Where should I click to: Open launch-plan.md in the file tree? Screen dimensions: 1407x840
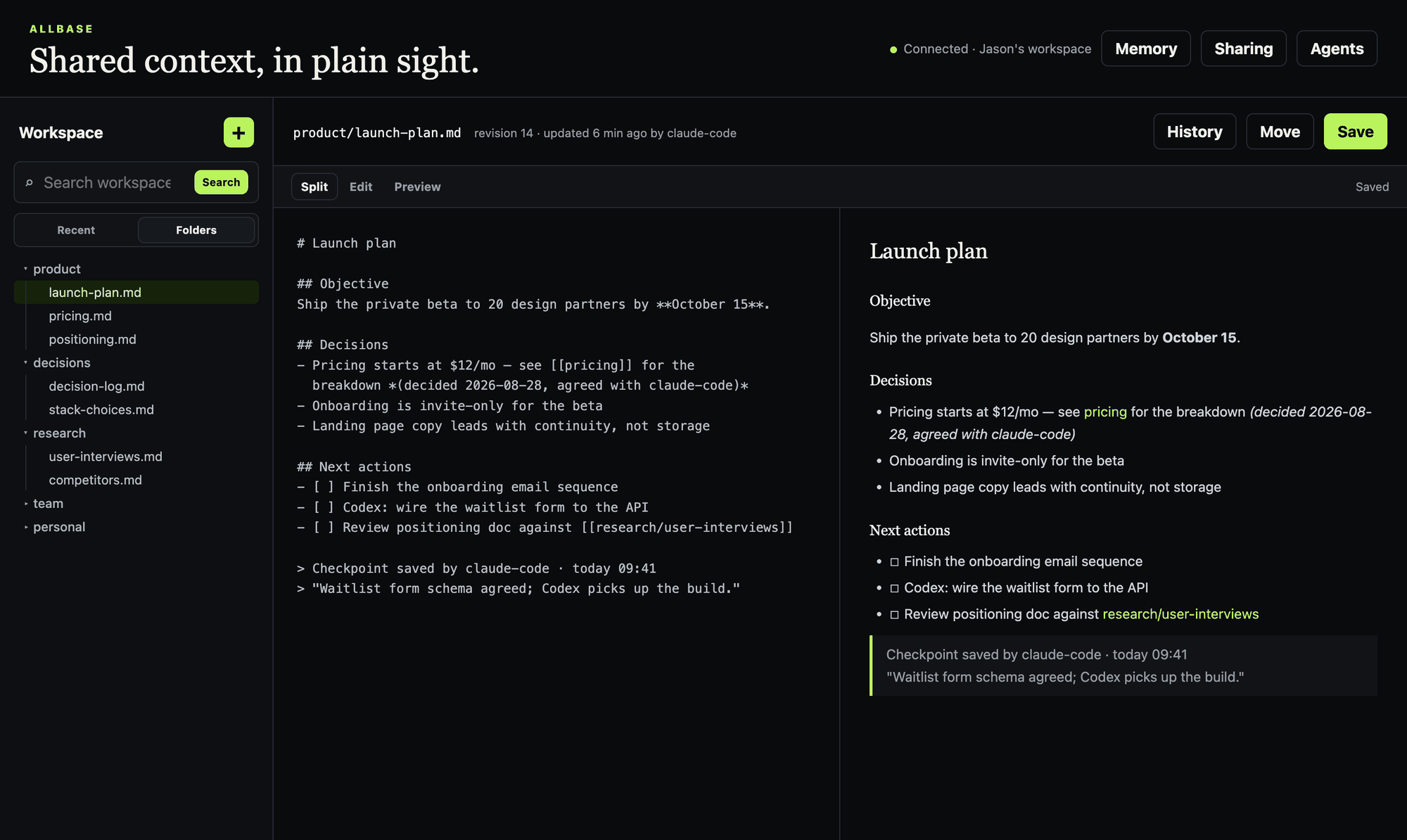click(x=136, y=292)
